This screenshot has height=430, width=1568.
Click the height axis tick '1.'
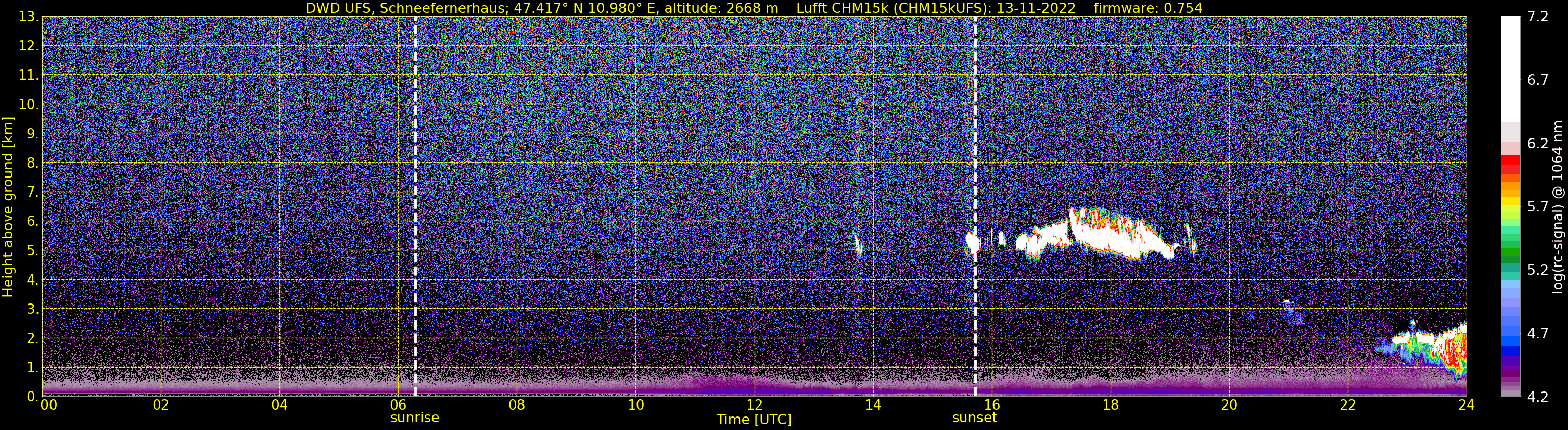click(32, 368)
